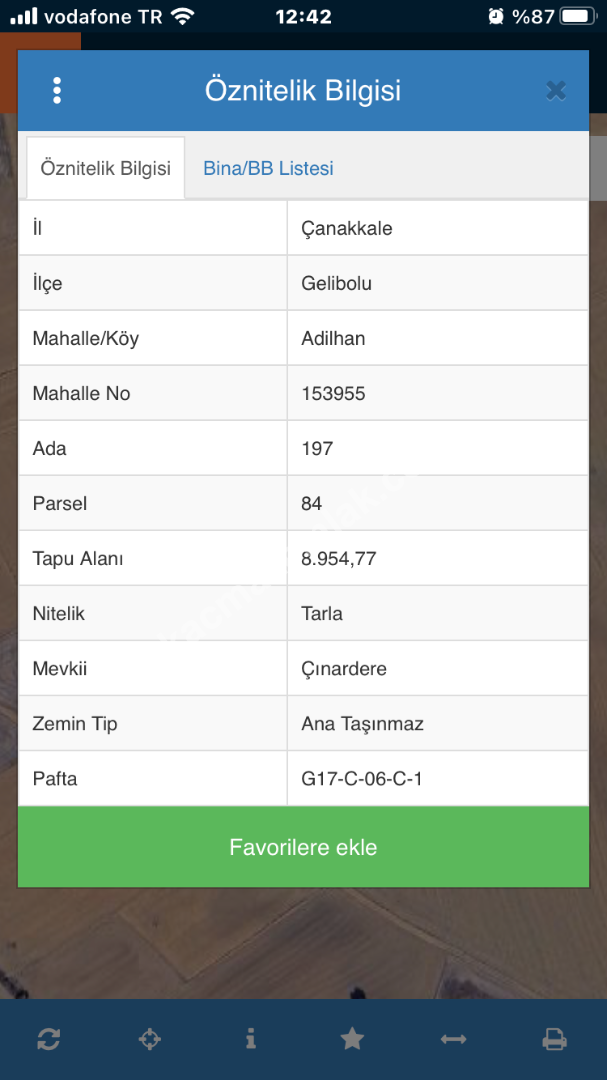
Task: Tap the horizontal measure arrows icon
Action: pyautogui.click(x=453, y=1039)
